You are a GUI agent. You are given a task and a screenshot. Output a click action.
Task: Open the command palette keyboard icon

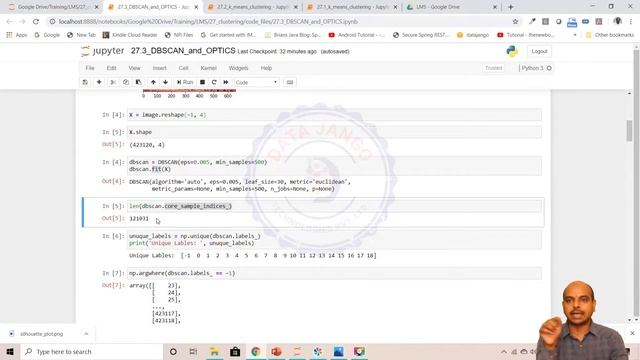click(290, 82)
